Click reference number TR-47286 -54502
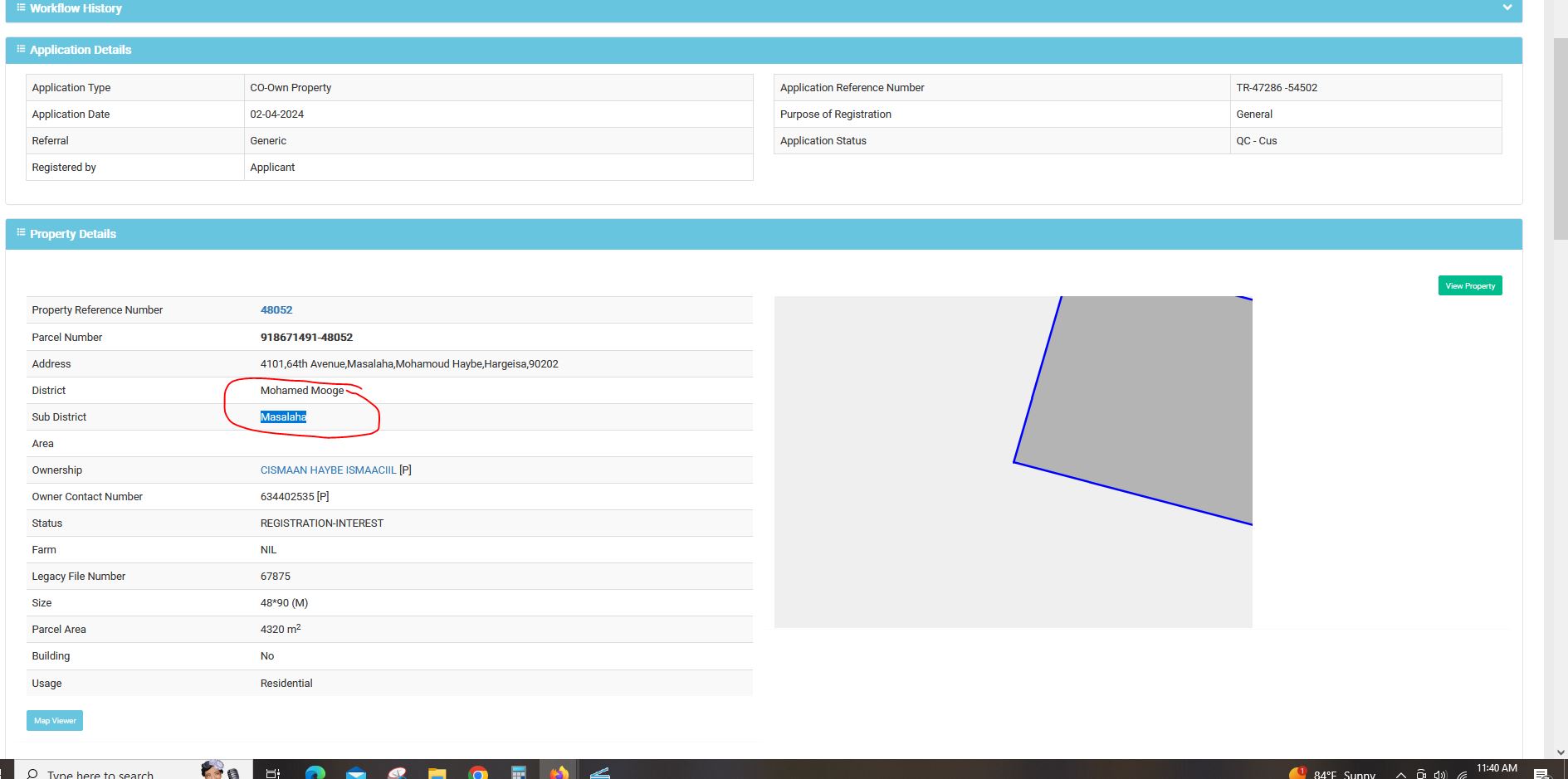Image resolution: width=1568 pixels, height=779 pixels. tap(1277, 87)
